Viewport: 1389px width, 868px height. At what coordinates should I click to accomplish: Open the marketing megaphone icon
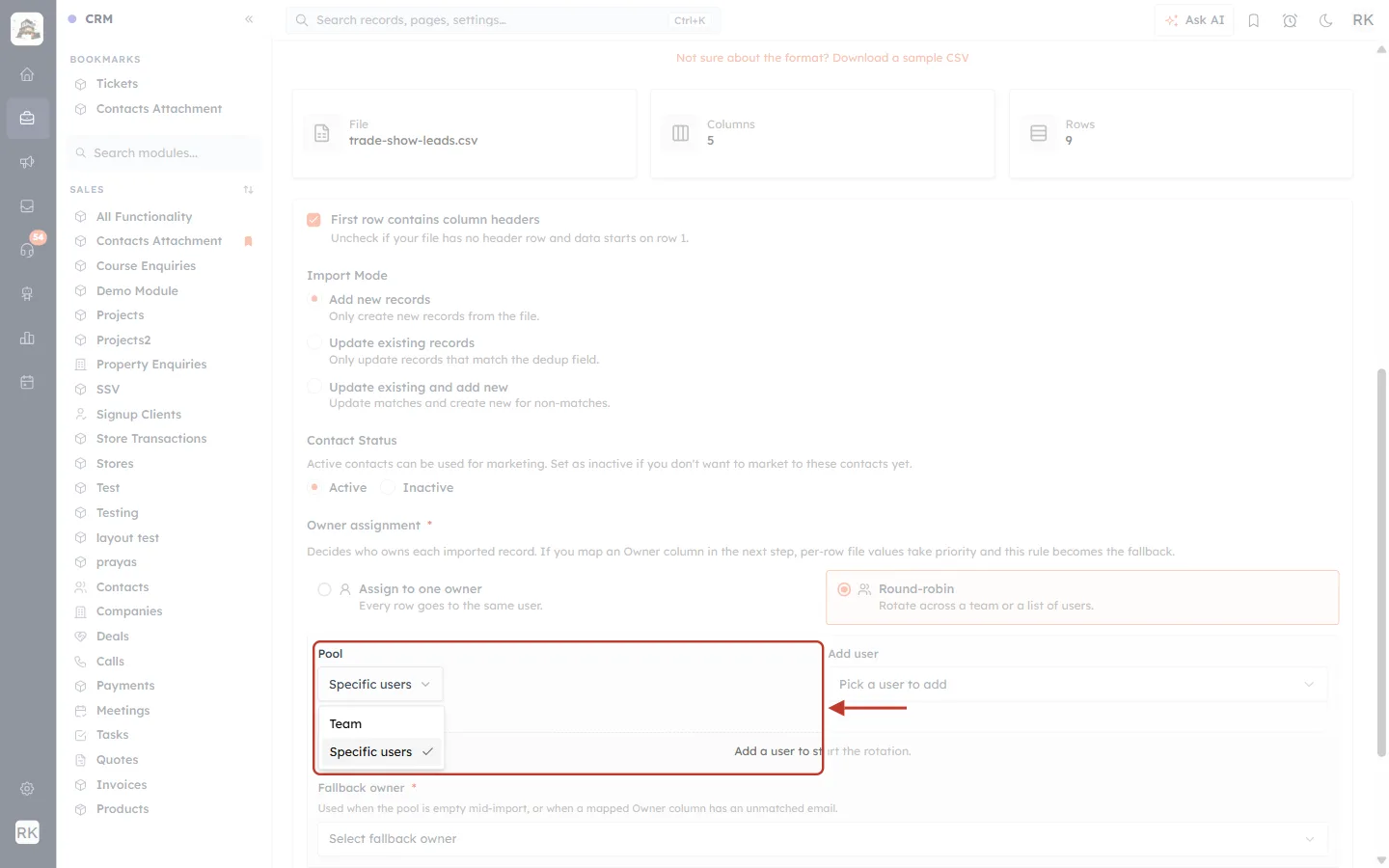click(x=27, y=162)
